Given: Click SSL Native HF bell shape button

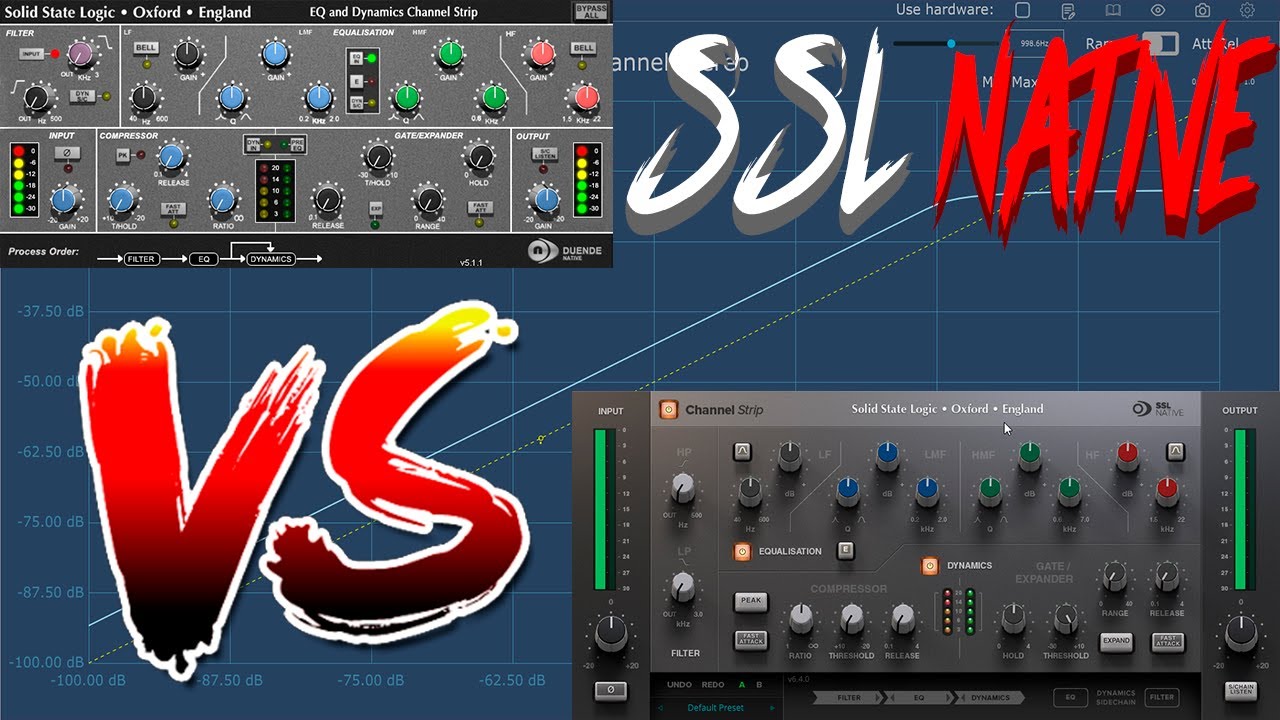Looking at the screenshot, I should (x=1175, y=453).
